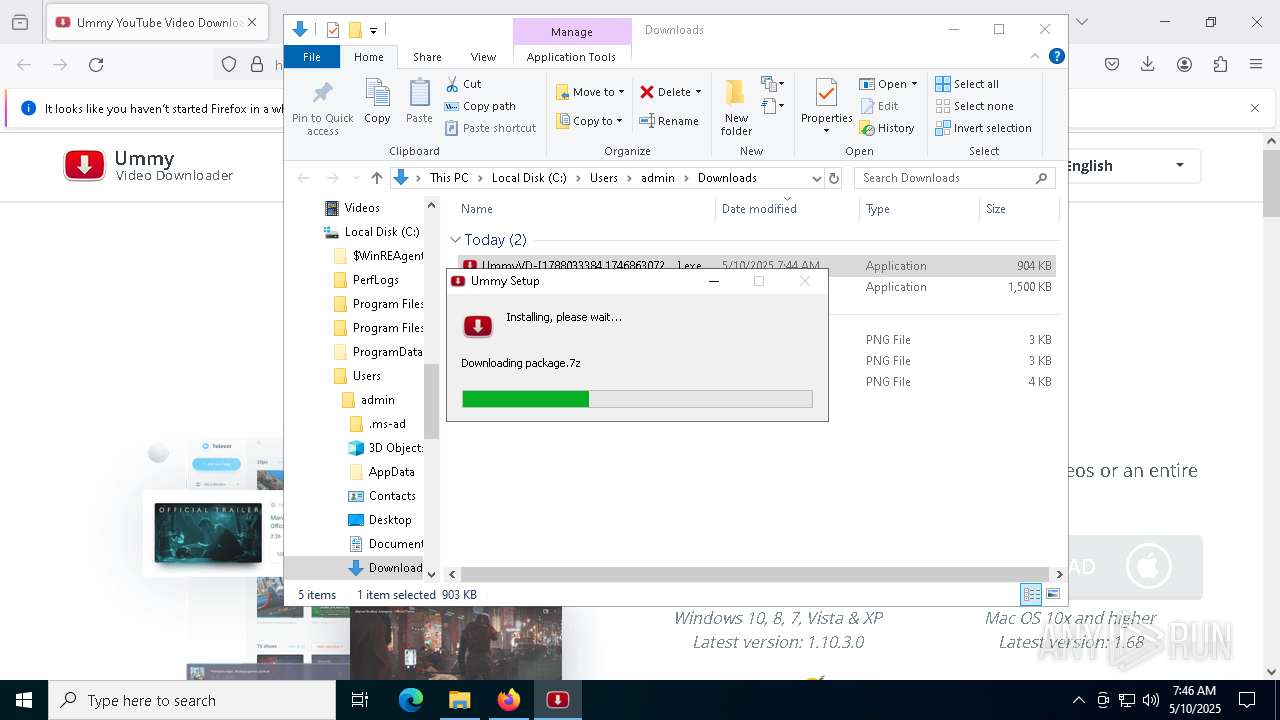
Task: Switch to large icons view layout icon
Action: coord(1052,594)
